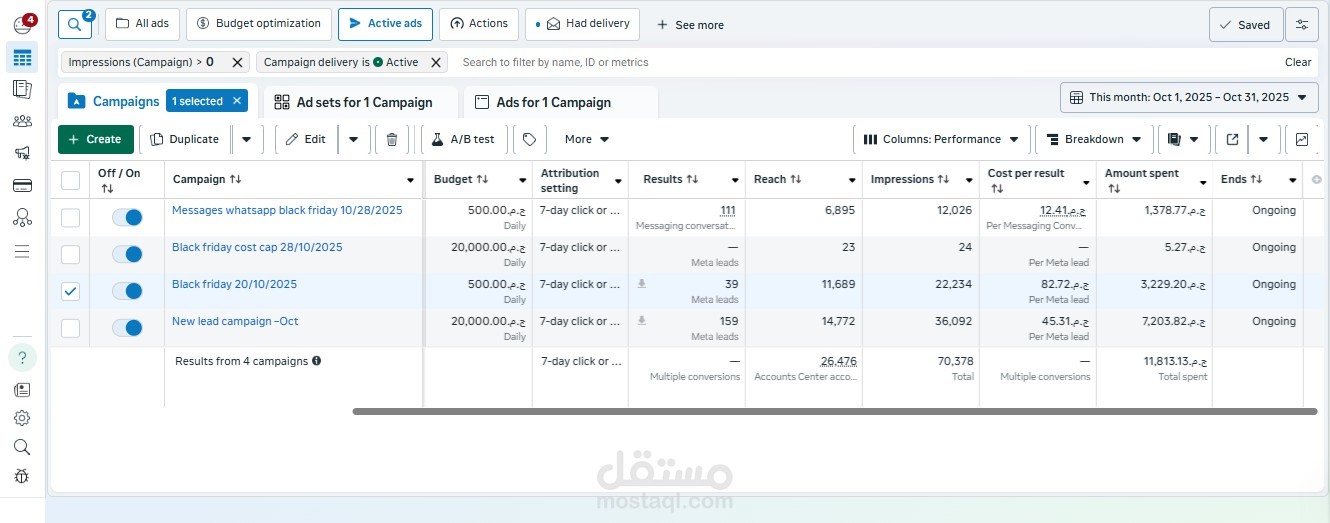Open the Black friday cost cap 28/10/2025 link
The image size is (1330, 523).
(257, 247)
